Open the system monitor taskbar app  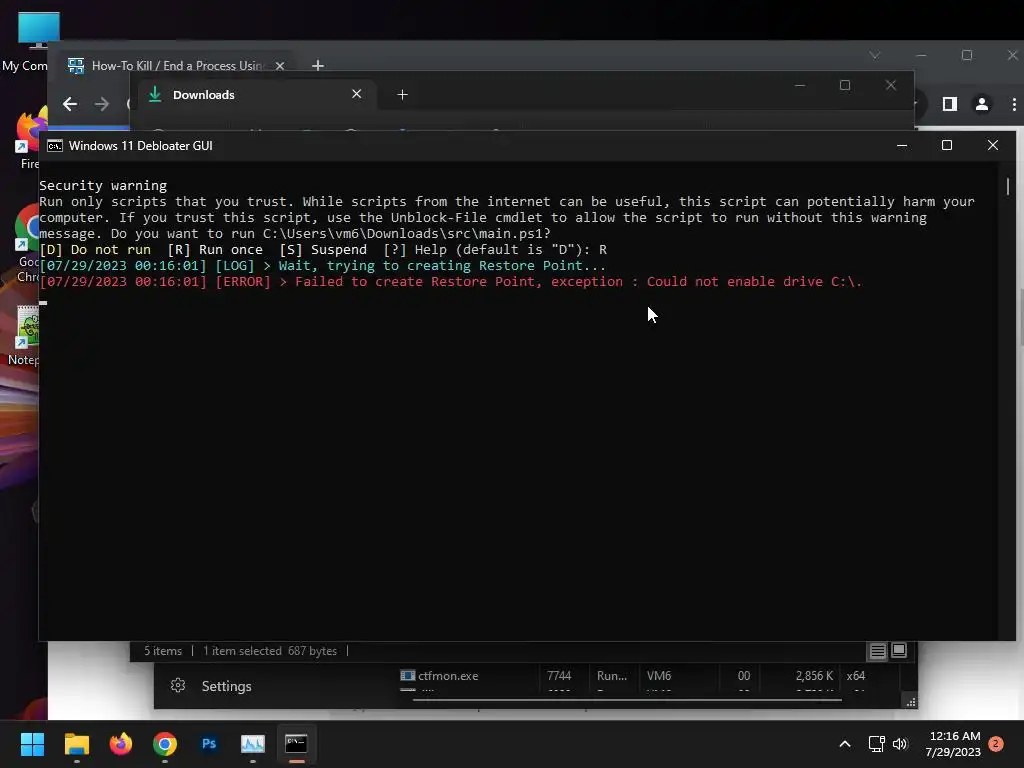click(x=253, y=744)
